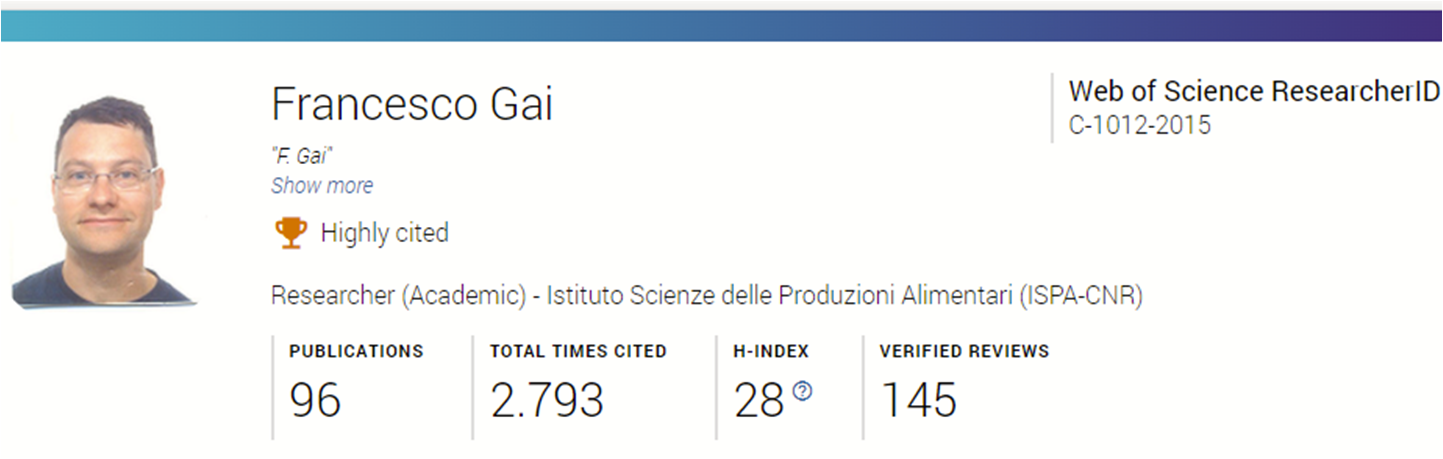Open the 145 verified reviews count
Screen dimensions: 1443x459
(918, 400)
